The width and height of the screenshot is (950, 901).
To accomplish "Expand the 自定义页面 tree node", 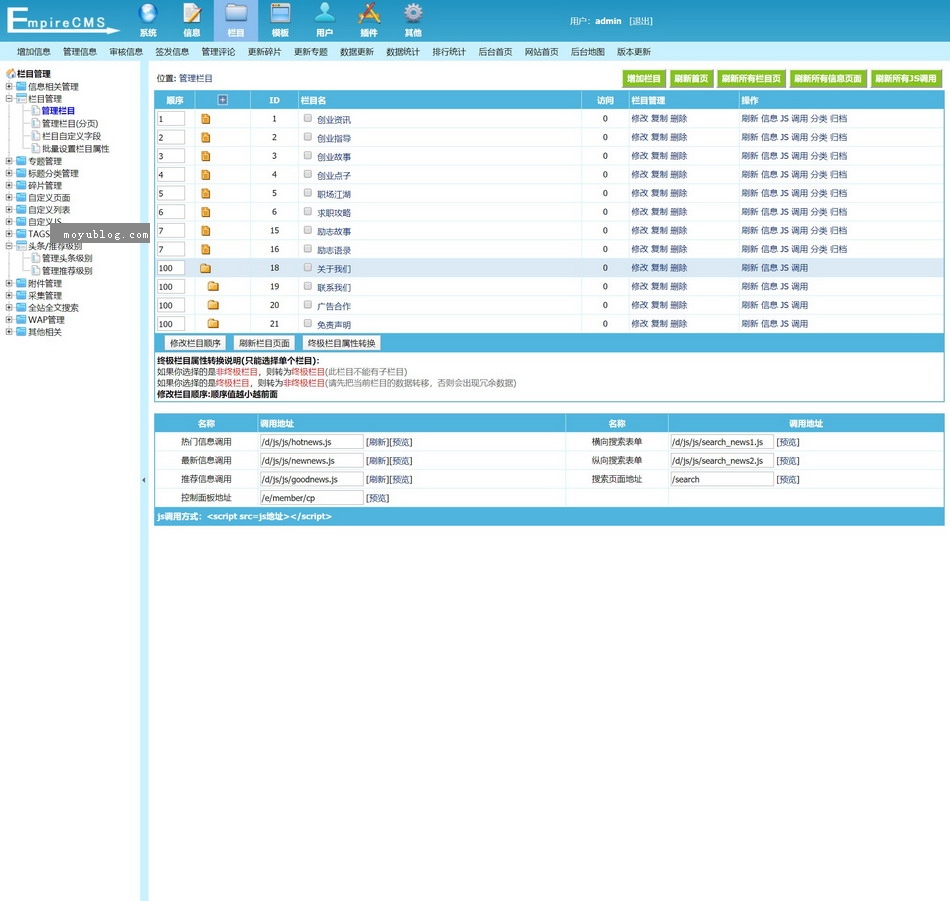I will pos(9,198).
